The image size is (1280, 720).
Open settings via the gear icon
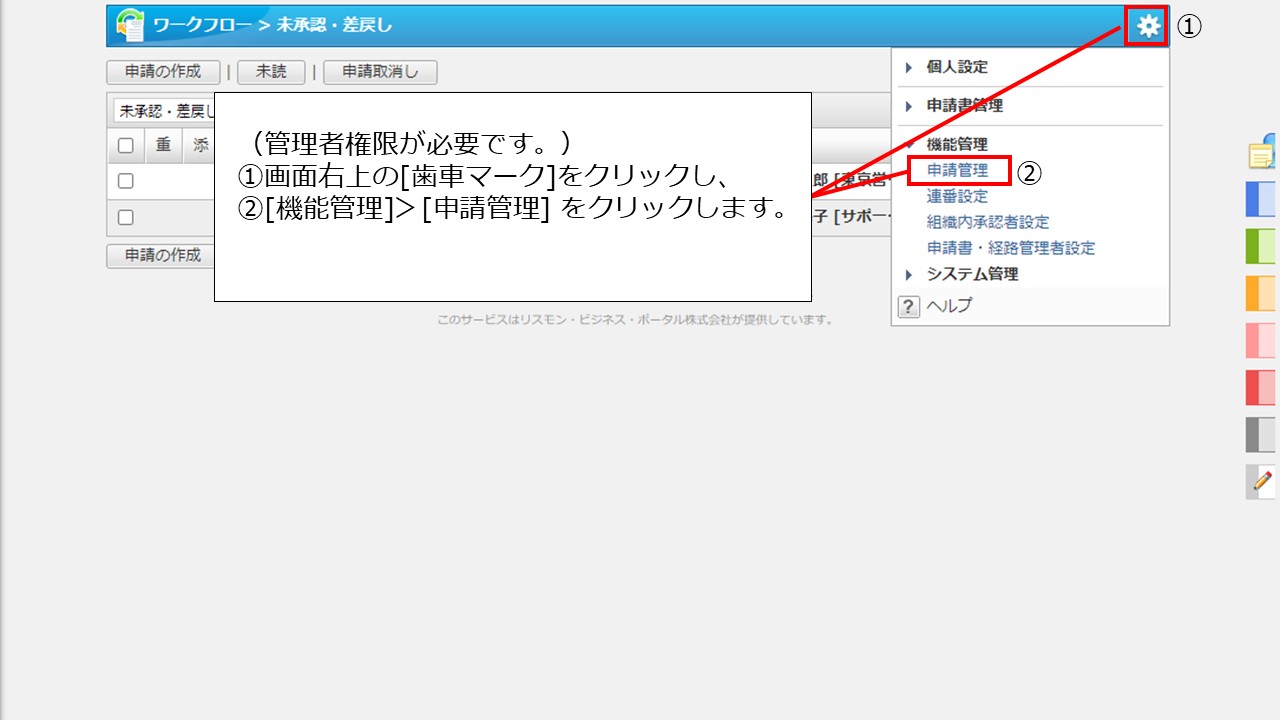pos(1146,27)
